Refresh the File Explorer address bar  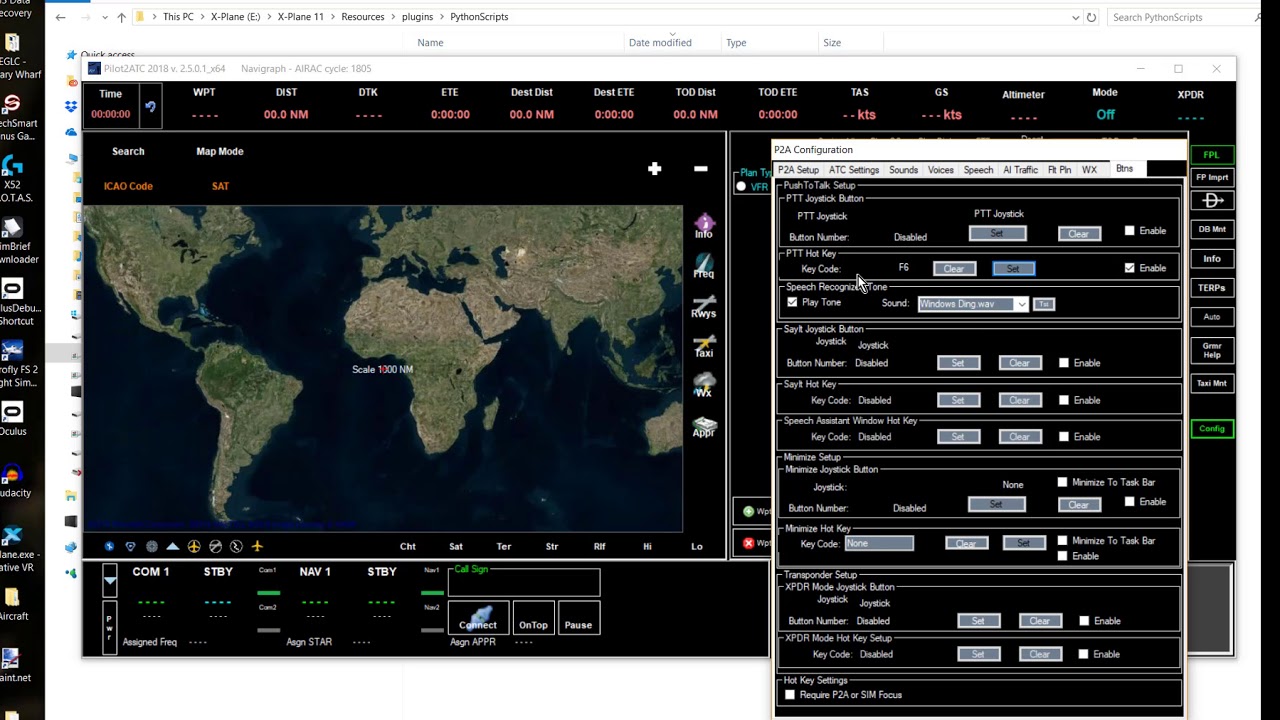(x=1091, y=17)
